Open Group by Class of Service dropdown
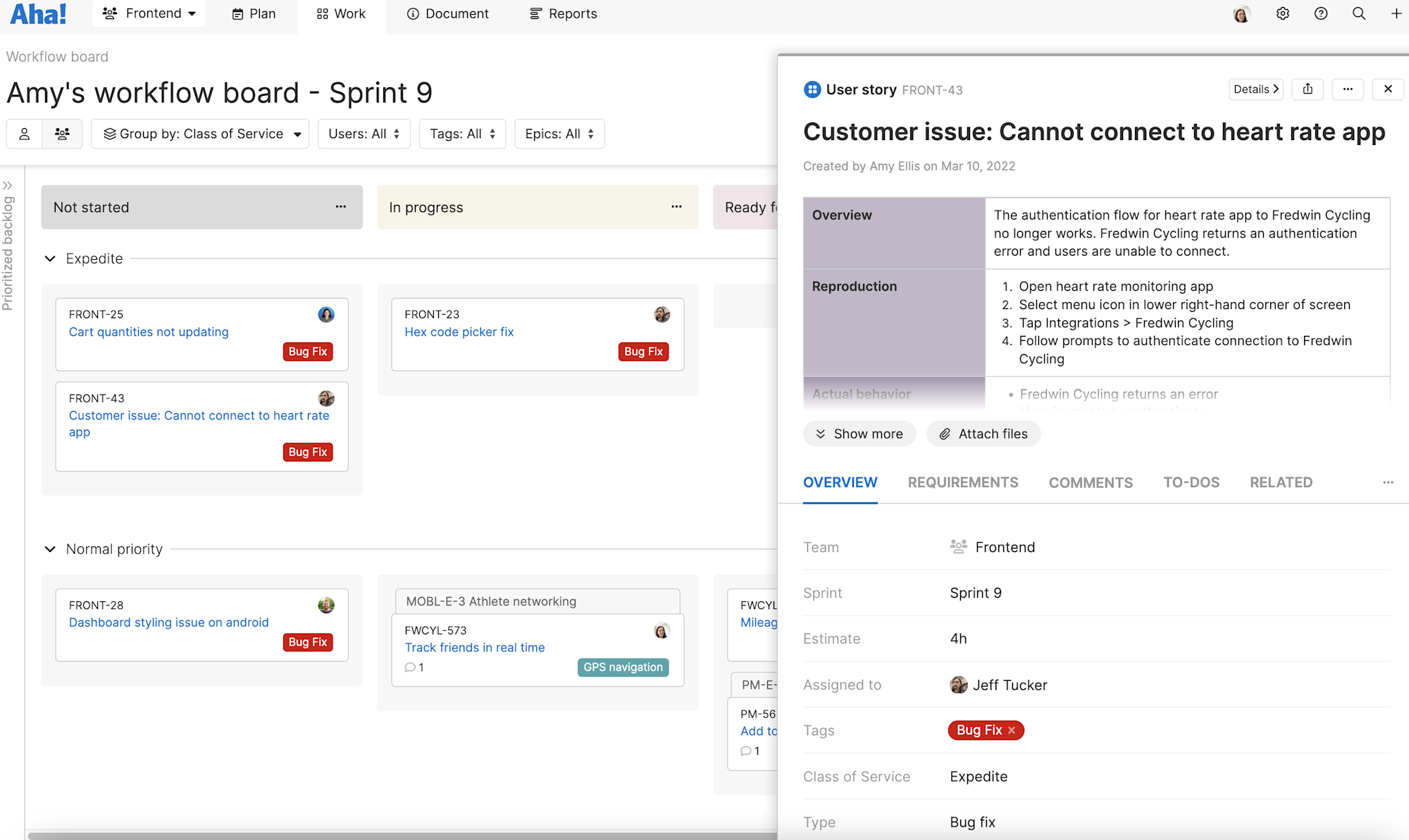 [x=200, y=134]
